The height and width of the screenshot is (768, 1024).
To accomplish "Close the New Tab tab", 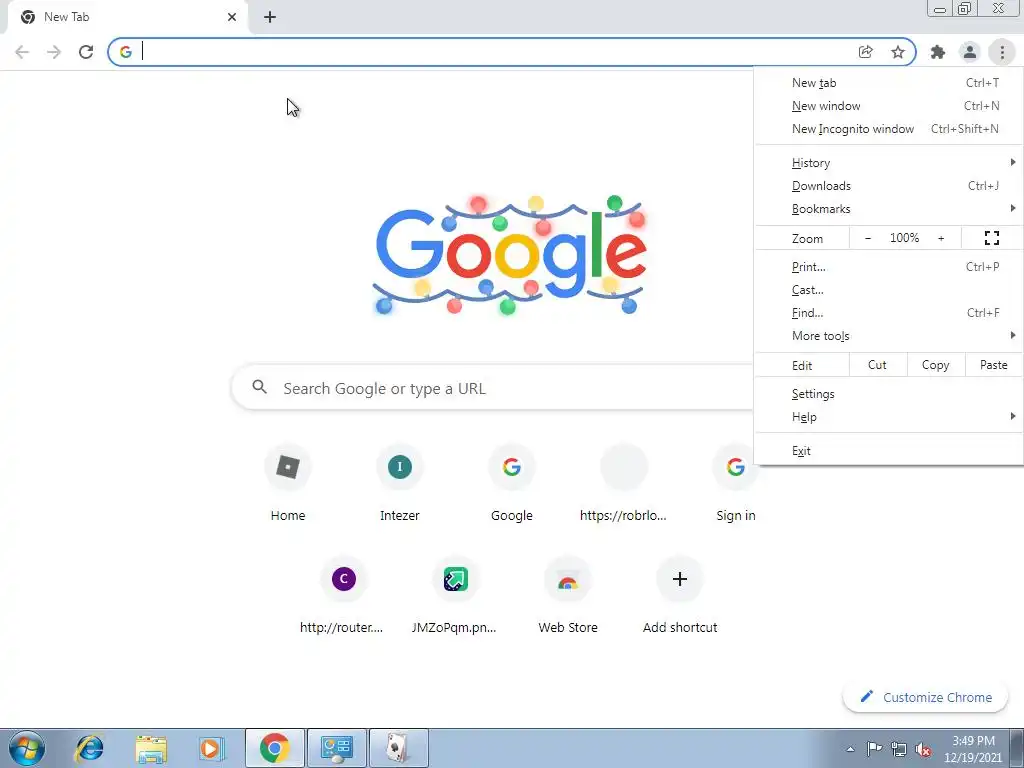I will click(x=232, y=17).
